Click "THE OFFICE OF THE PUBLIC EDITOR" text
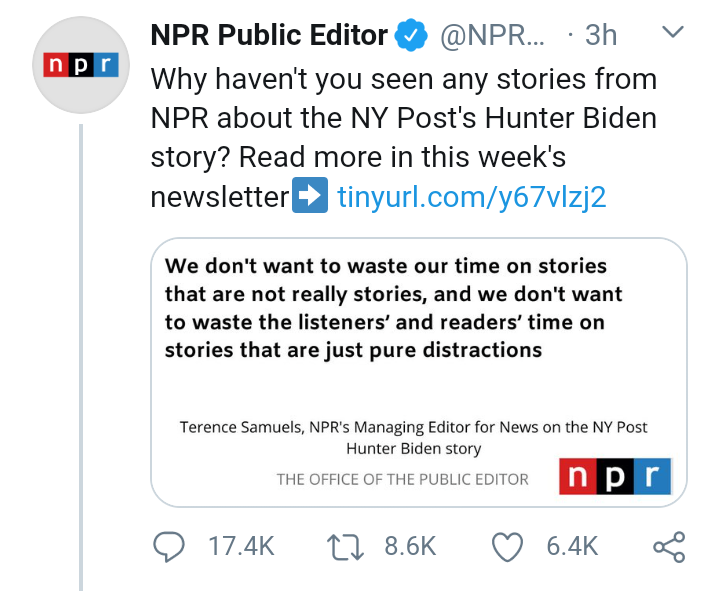This screenshot has width=717, height=591. pos(402,479)
